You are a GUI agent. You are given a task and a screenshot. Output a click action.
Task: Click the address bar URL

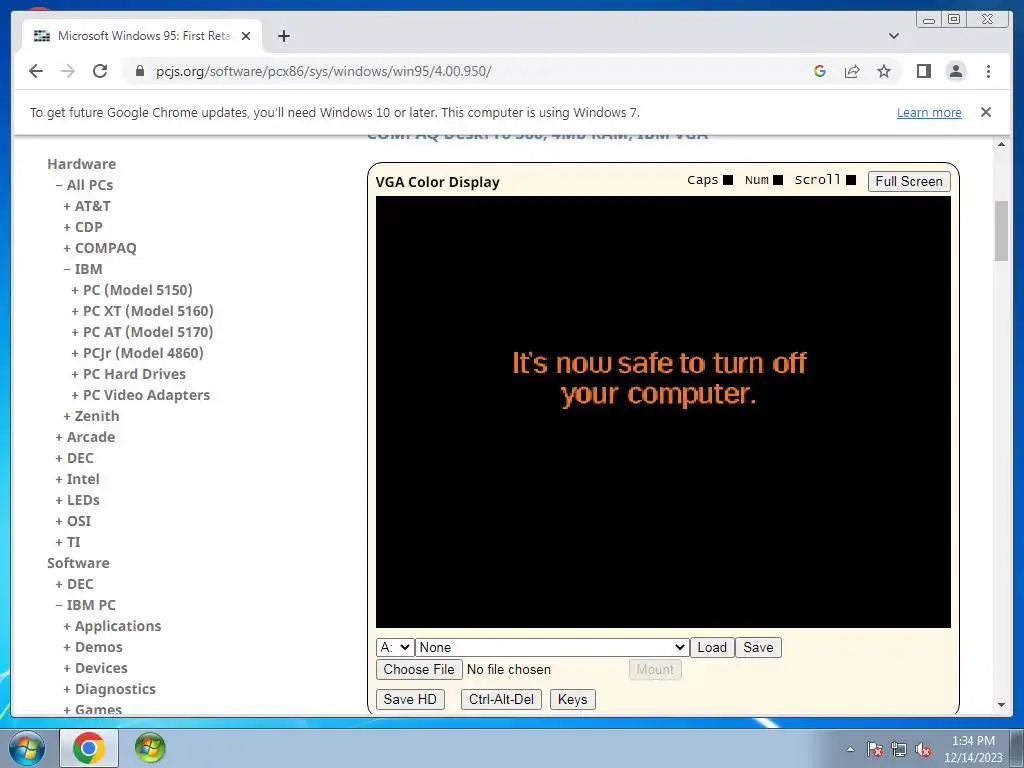323,71
